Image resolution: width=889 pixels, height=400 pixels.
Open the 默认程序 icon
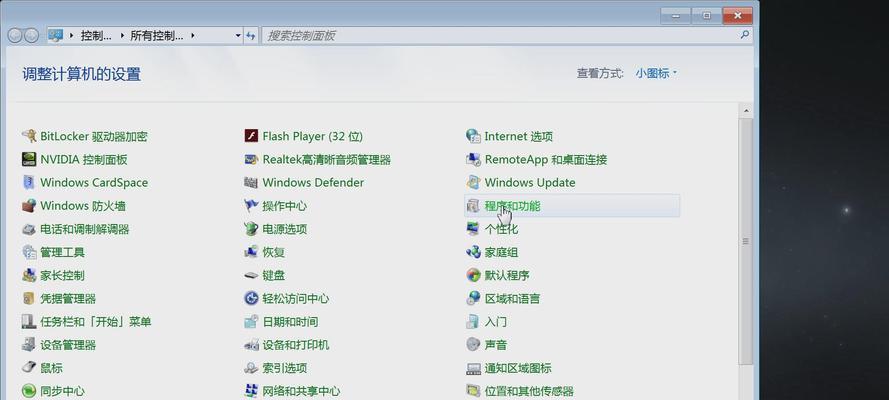click(473, 275)
